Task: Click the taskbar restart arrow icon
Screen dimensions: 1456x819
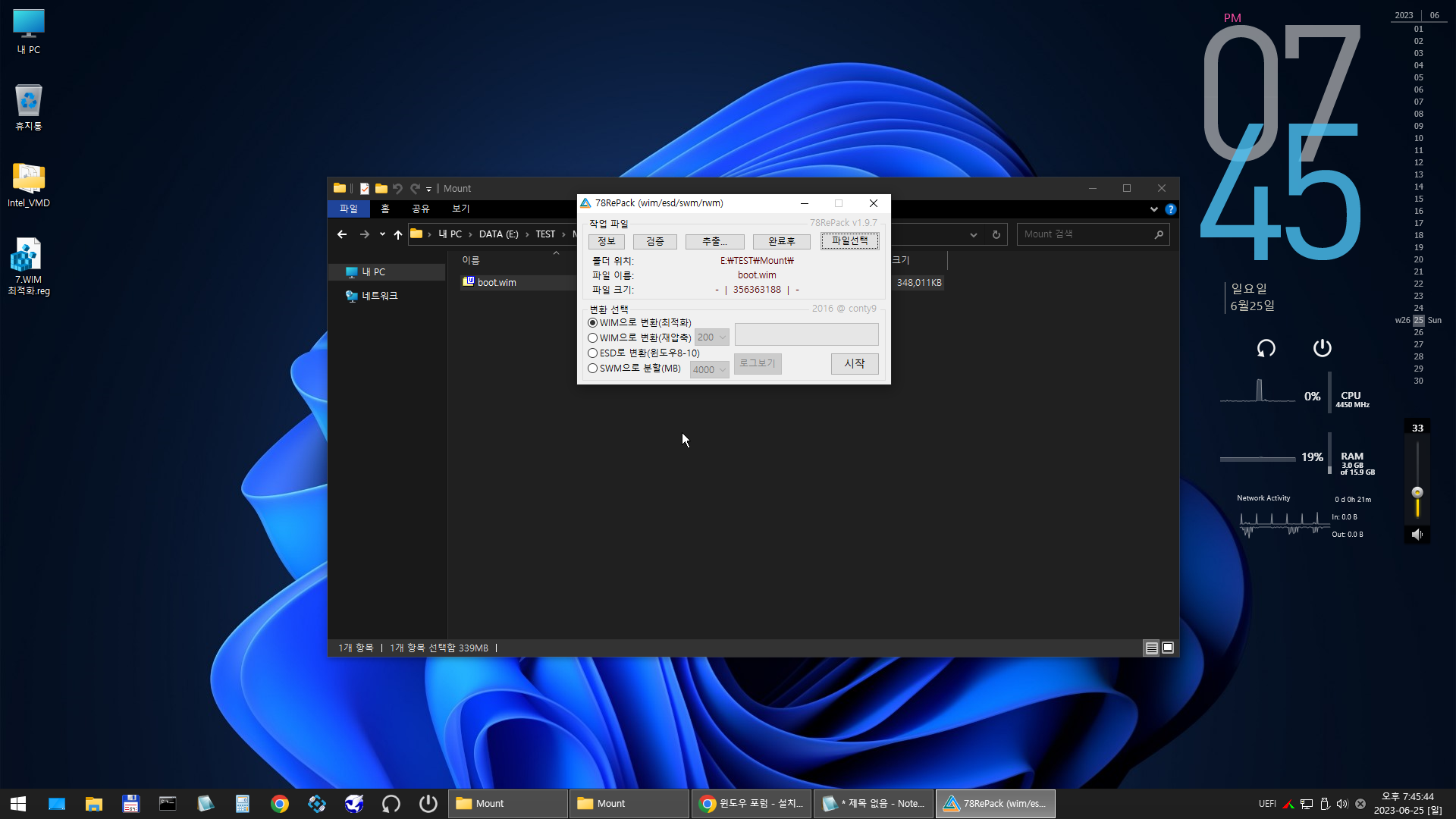Action: pos(391,804)
